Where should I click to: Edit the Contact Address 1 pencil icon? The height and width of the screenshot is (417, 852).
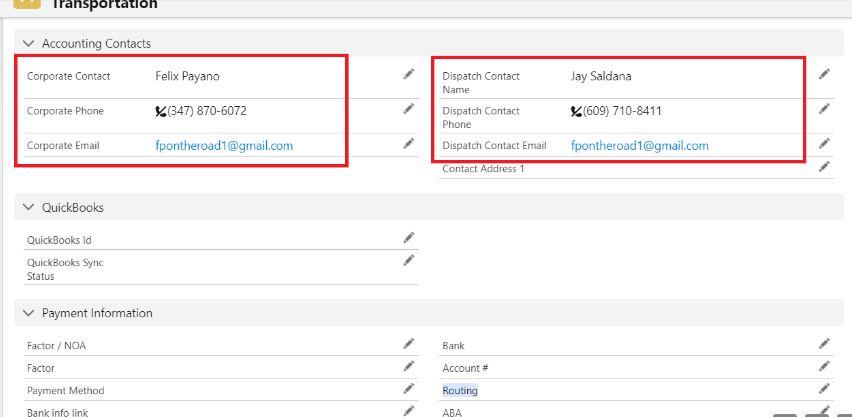tap(824, 166)
